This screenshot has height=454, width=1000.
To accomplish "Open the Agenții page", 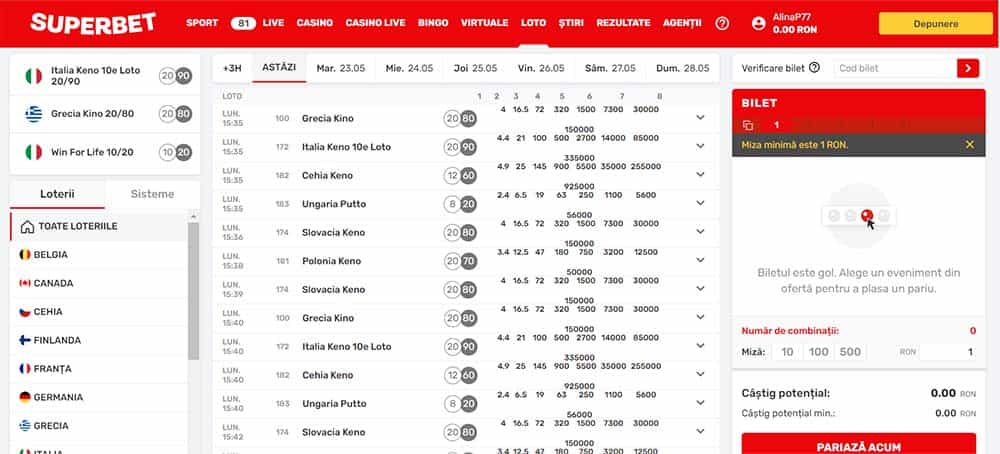I will (x=682, y=23).
